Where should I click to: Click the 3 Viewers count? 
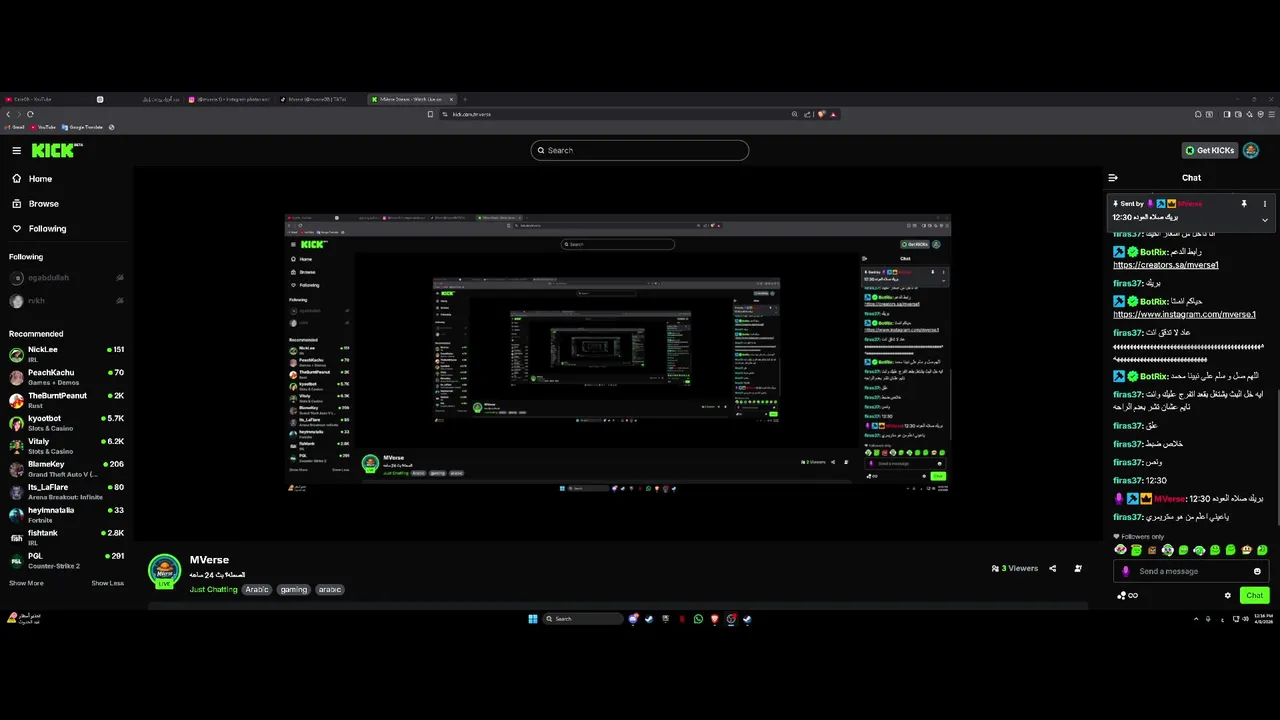[x=1014, y=568]
